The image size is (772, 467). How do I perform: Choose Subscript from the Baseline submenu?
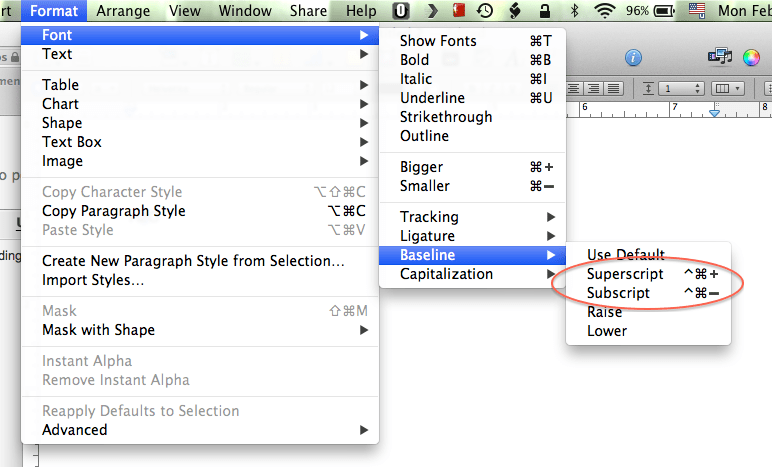pyautogui.click(x=618, y=293)
